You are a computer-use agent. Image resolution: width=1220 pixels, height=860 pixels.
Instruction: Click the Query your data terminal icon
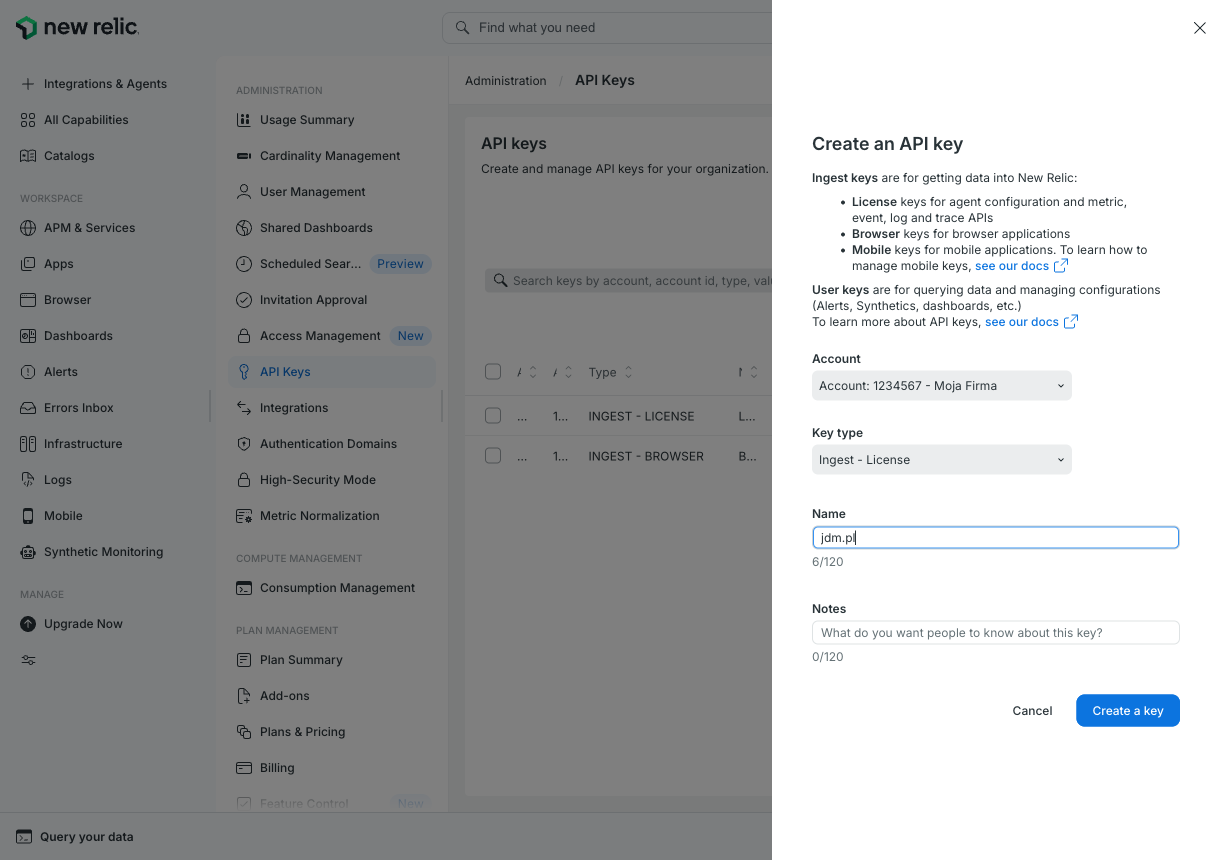[24, 837]
